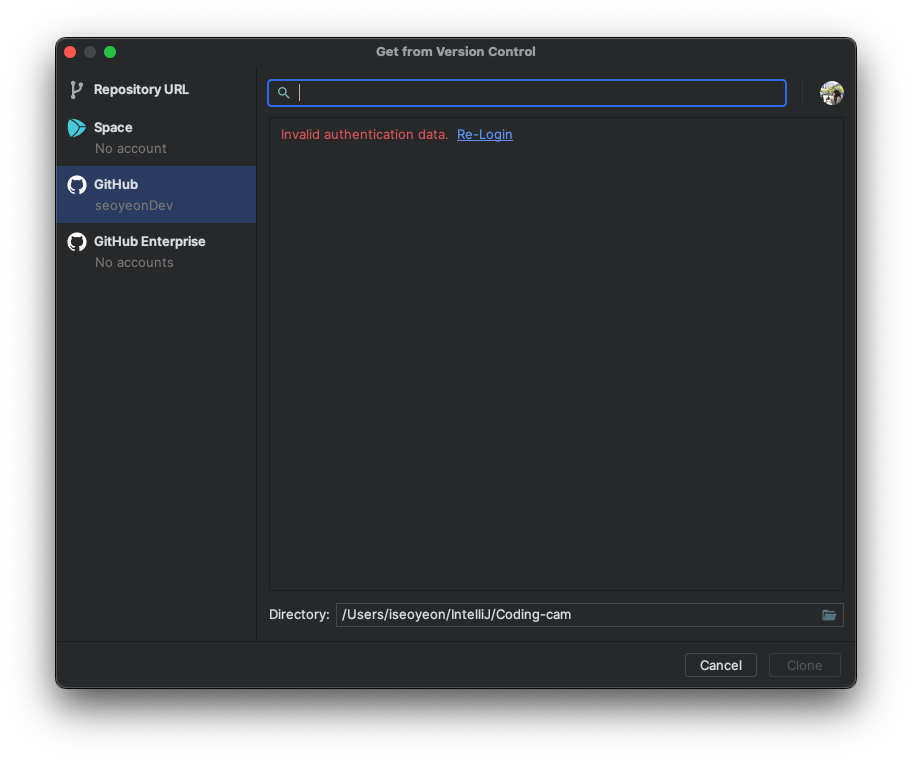Select the Space provider entry
Screen dimensions: 912x762
[156, 137]
